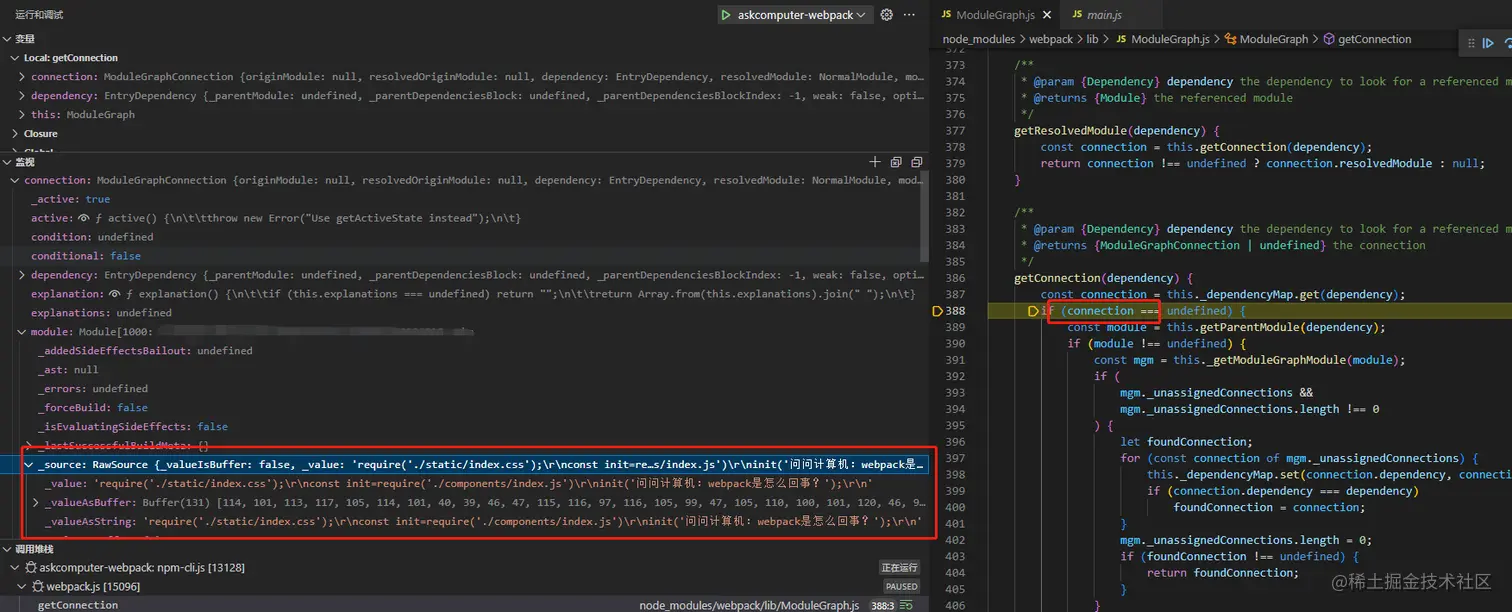Expand the _valueAsBuffer: Buffer(131) entry
Viewport: 1512px width, 612px height.
pos(37,503)
